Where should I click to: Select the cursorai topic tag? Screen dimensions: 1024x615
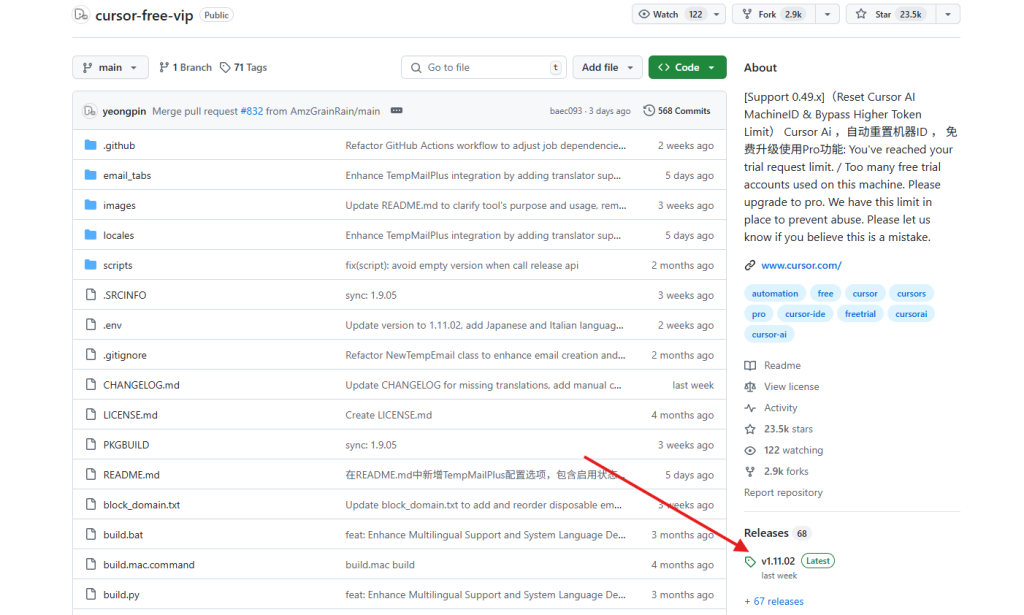(x=911, y=314)
